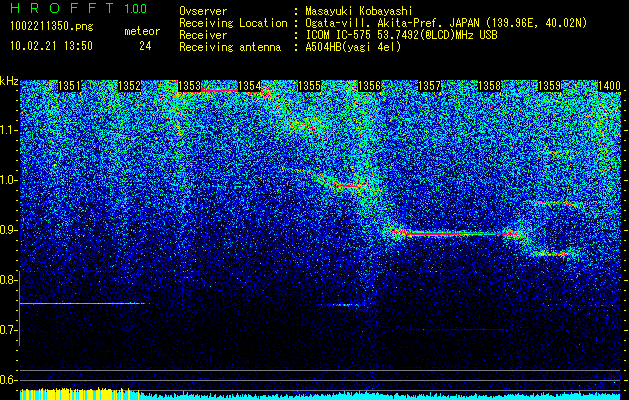Click the meteor count label
Image resolution: width=629 pixels, height=400 pixels.
pos(142,31)
